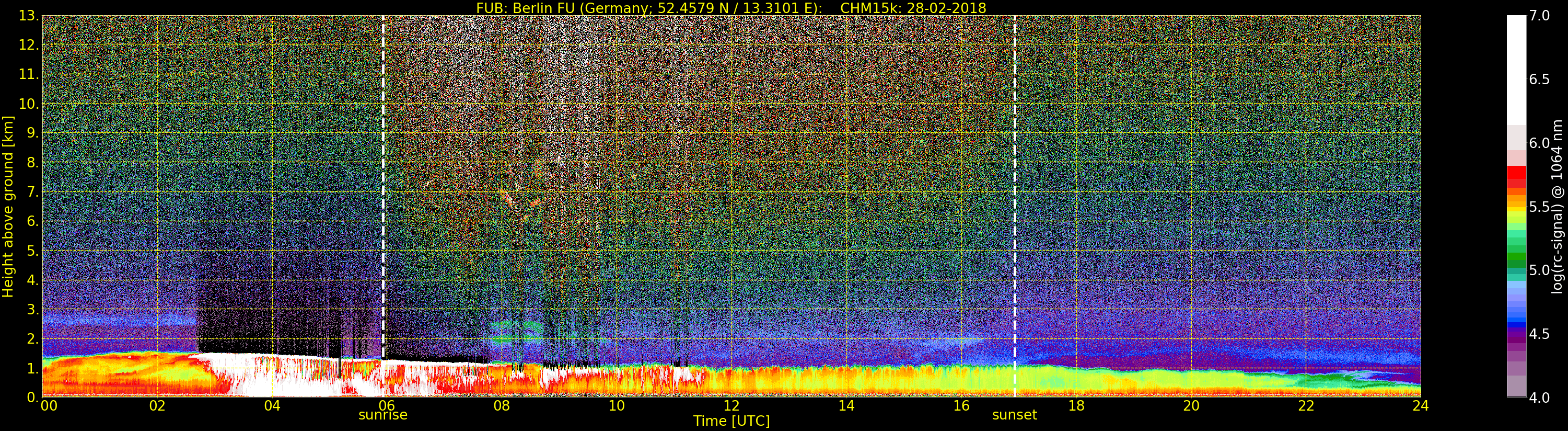Click height axis tick '5.'
This screenshot has height=431, width=1568.
(x=32, y=251)
